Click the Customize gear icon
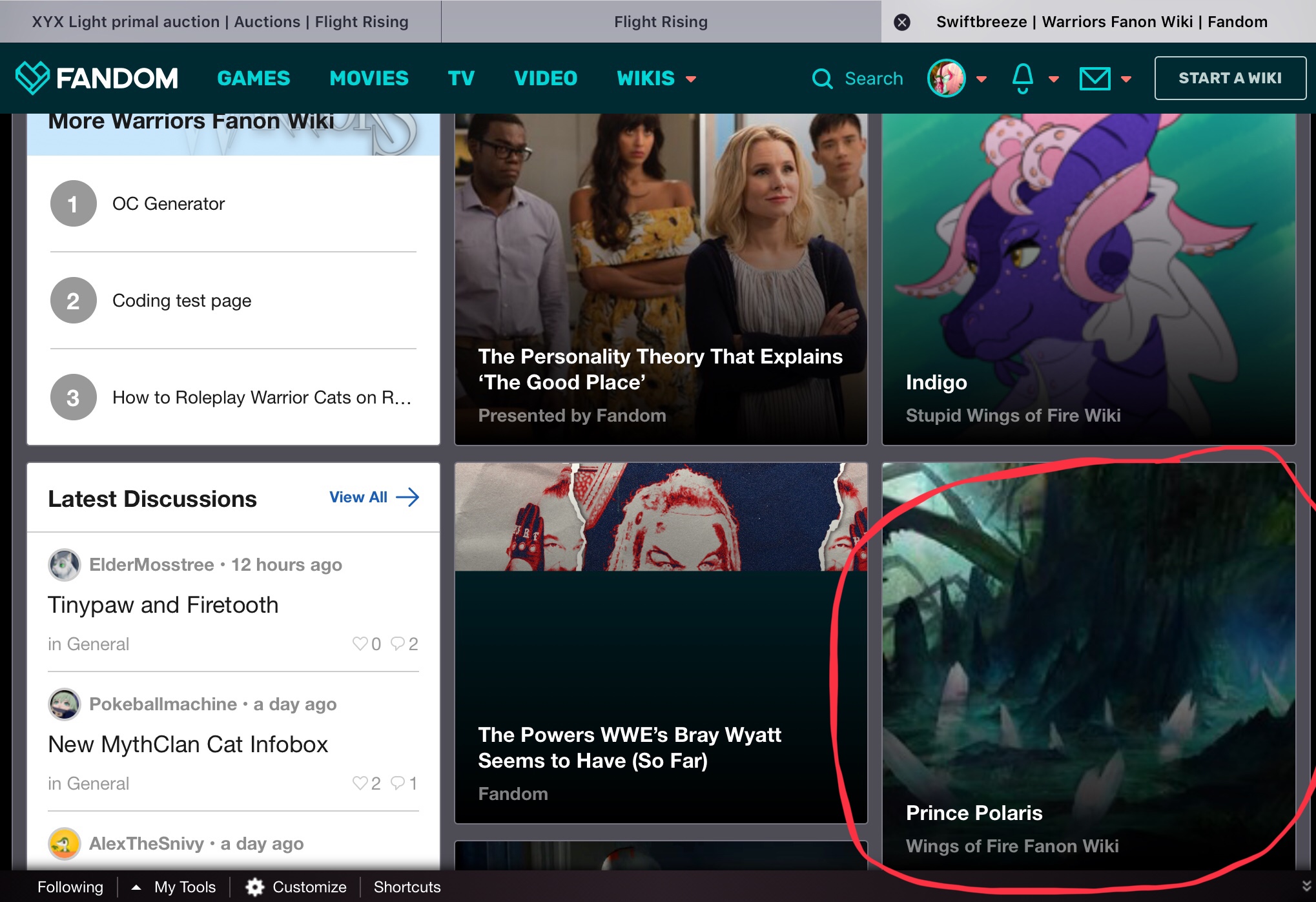The width and height of the screenshot is (1316, 902). tap(255, 887)
